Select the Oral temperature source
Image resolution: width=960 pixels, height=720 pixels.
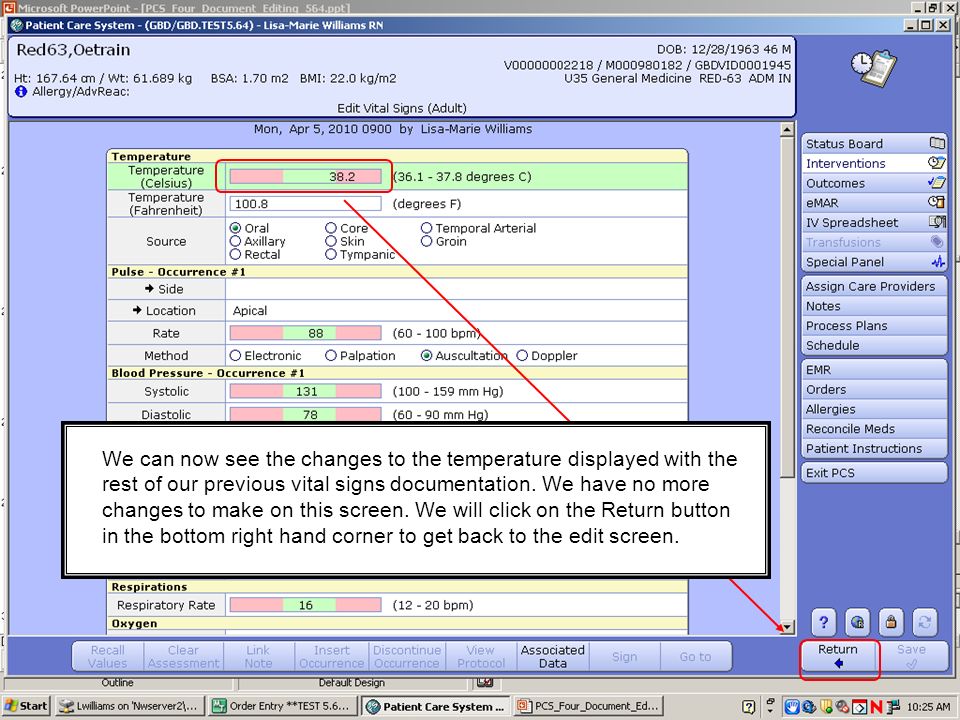[236, 228]
